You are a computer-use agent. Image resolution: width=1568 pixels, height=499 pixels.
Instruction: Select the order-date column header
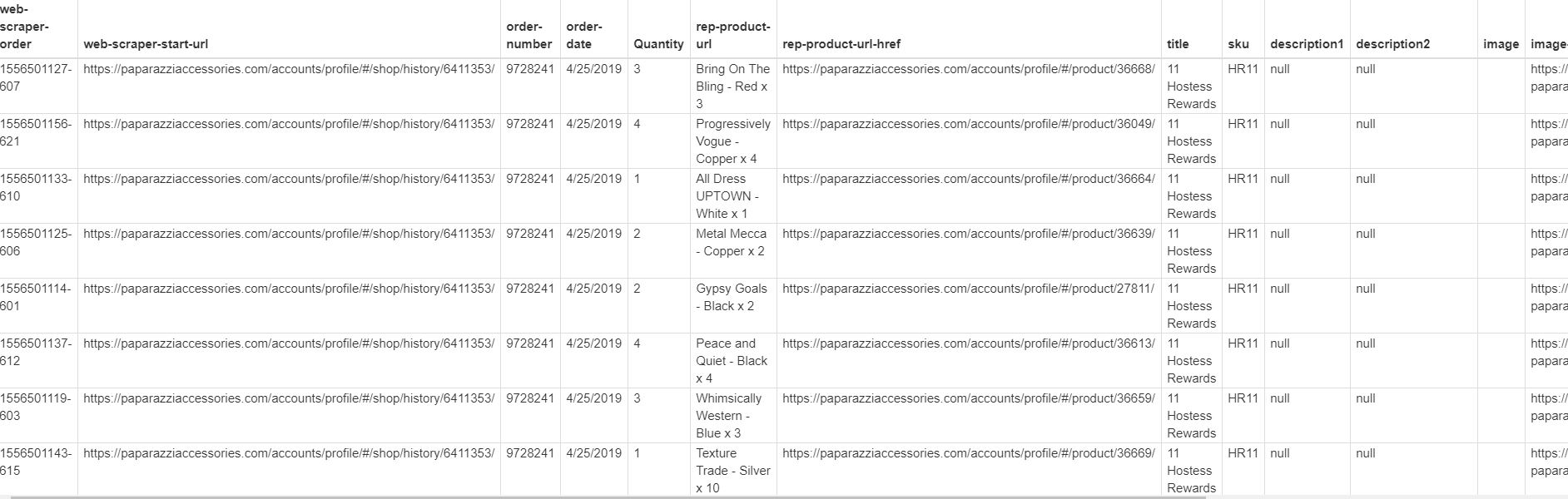click(584, 36)
